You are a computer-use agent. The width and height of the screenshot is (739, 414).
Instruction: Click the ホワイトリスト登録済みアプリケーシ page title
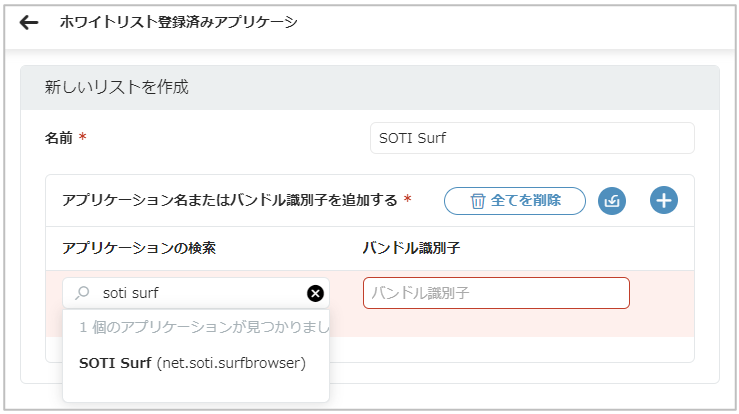(x=178, y=22)
